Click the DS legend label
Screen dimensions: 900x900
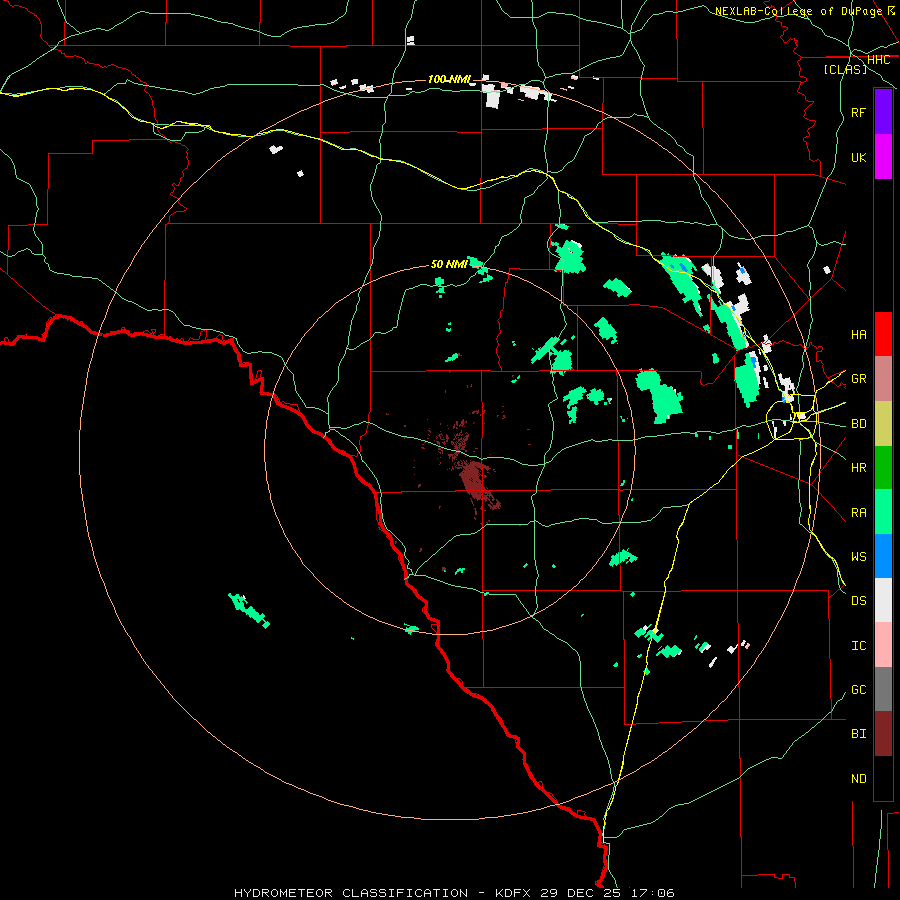858,601
